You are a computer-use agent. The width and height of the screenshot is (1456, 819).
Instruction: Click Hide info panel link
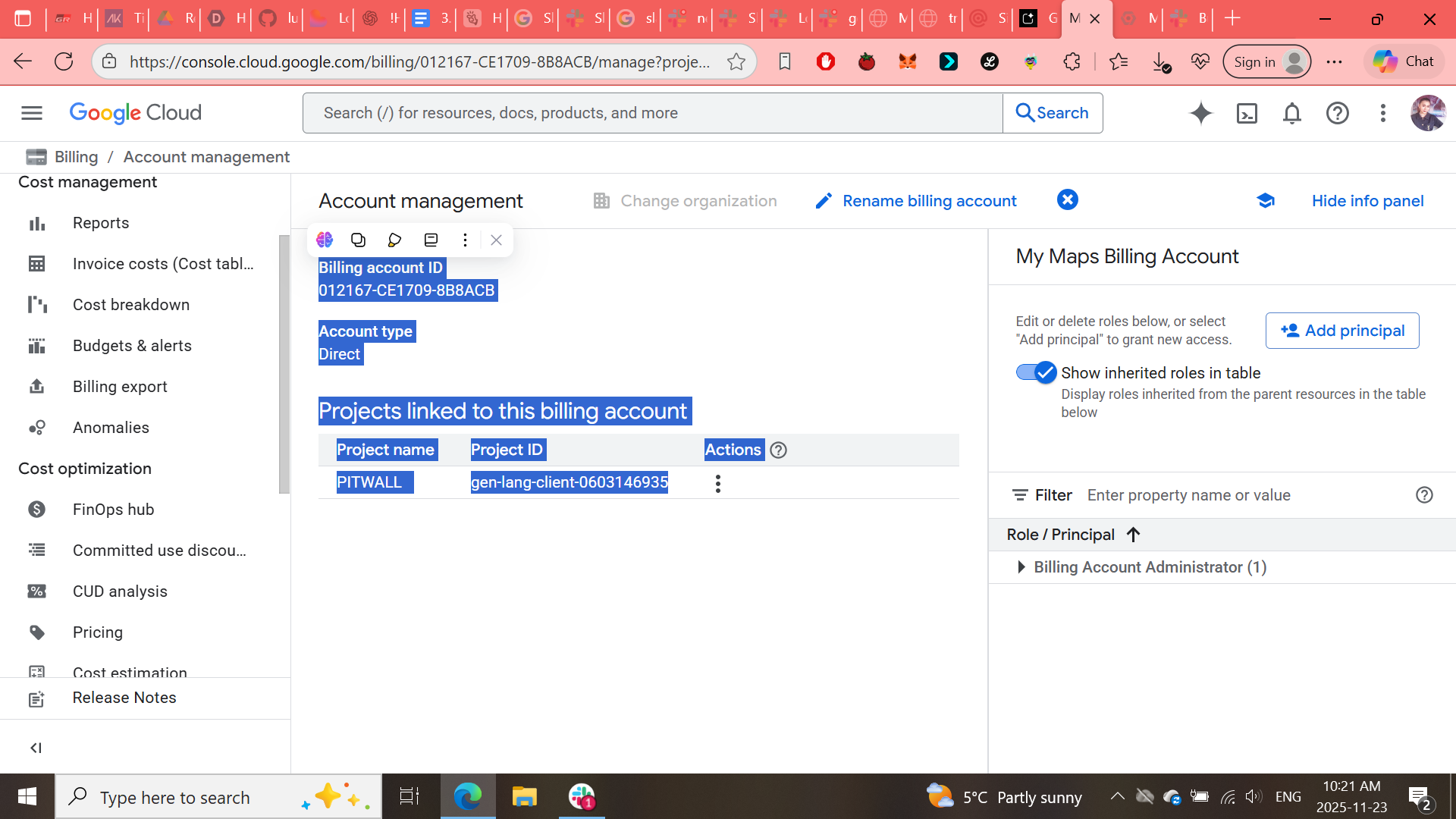click(1367, 200)
